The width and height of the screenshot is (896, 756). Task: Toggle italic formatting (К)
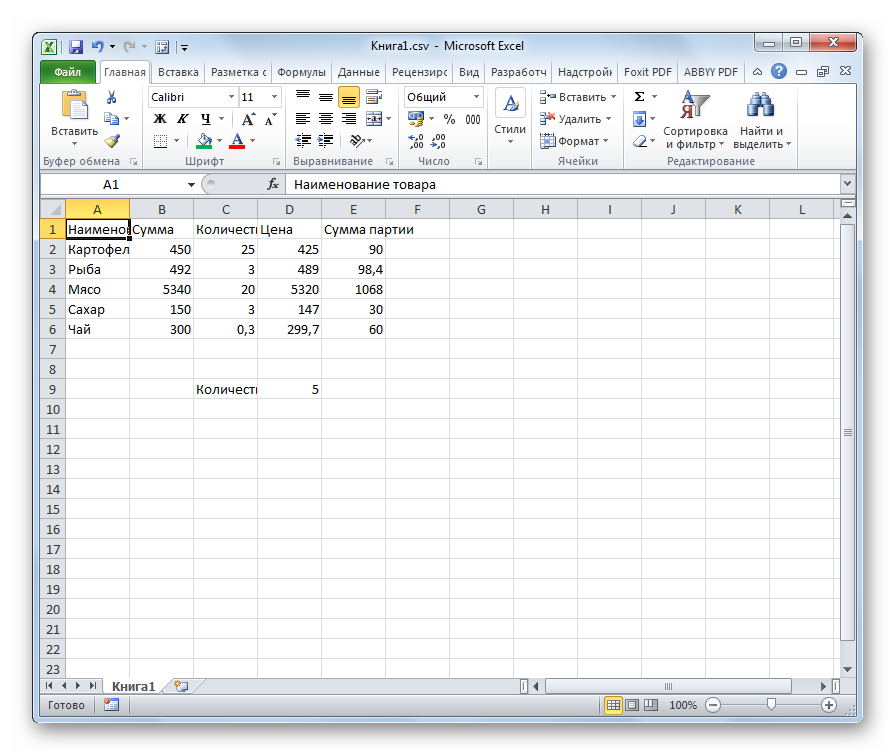(x=179, y=119)
